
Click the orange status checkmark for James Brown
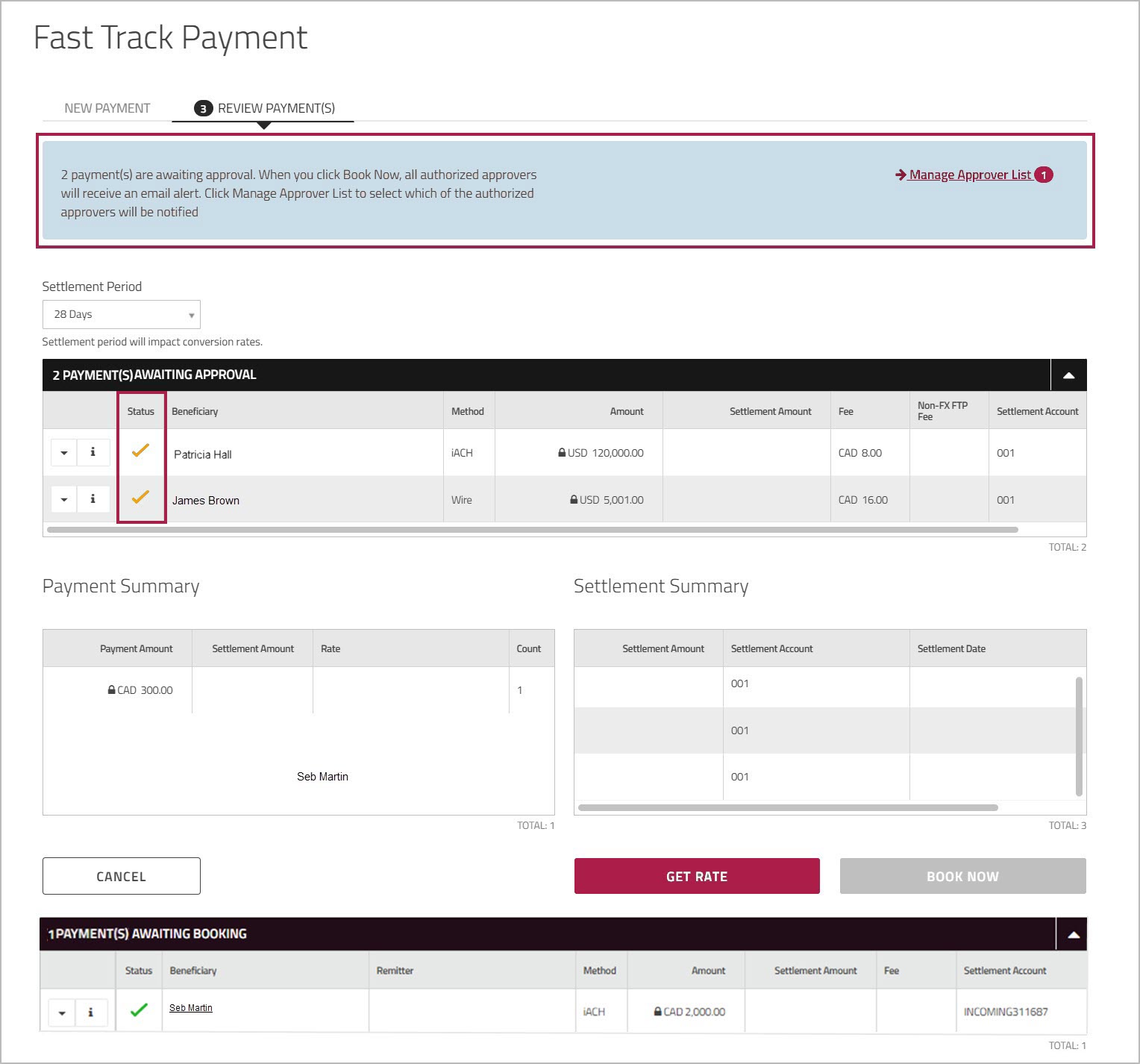tap(140, 497)
